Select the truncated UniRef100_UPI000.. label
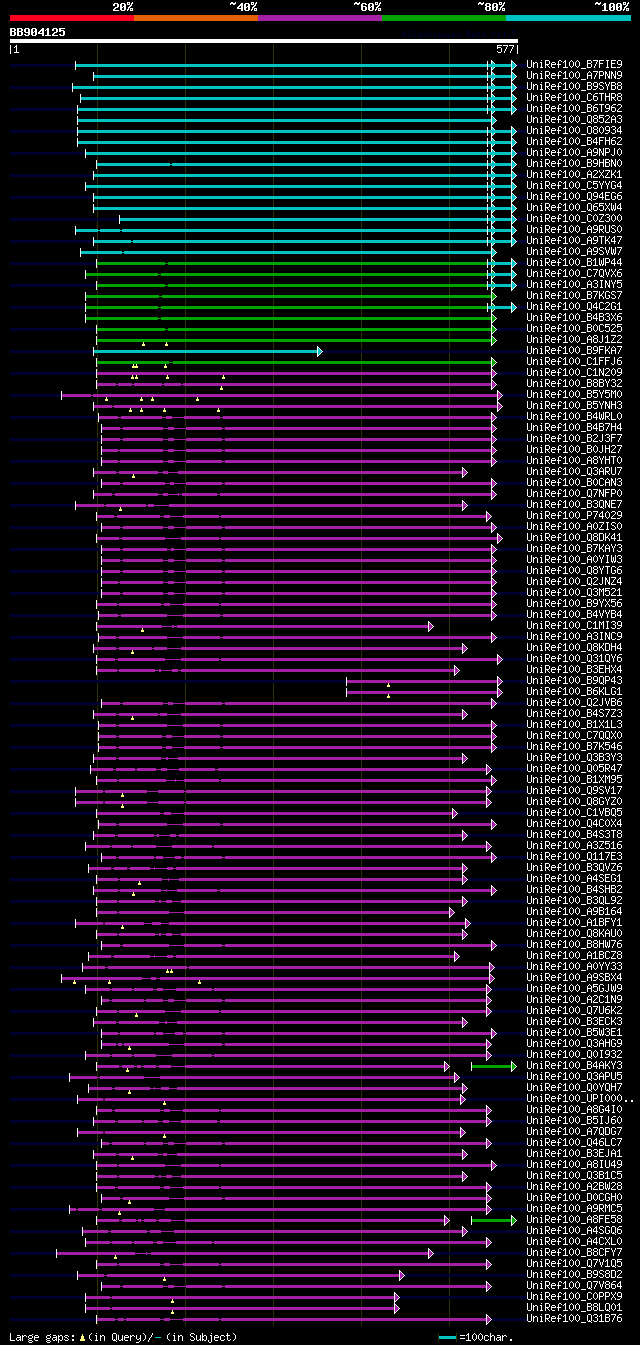Screen dimensions: 640x1345 580,1098
